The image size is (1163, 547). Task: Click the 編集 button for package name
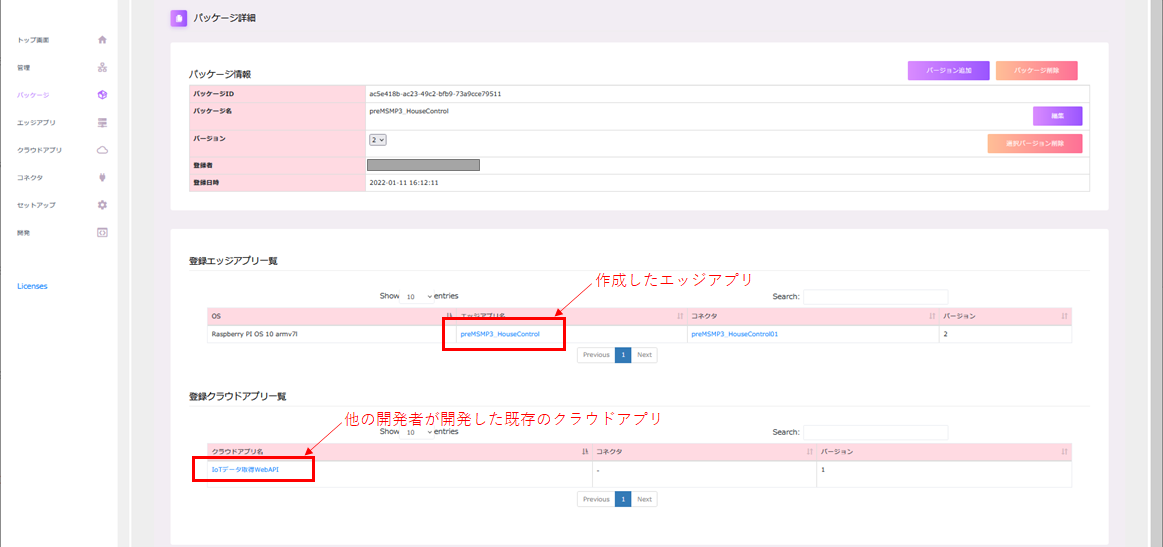(1057, 116)
